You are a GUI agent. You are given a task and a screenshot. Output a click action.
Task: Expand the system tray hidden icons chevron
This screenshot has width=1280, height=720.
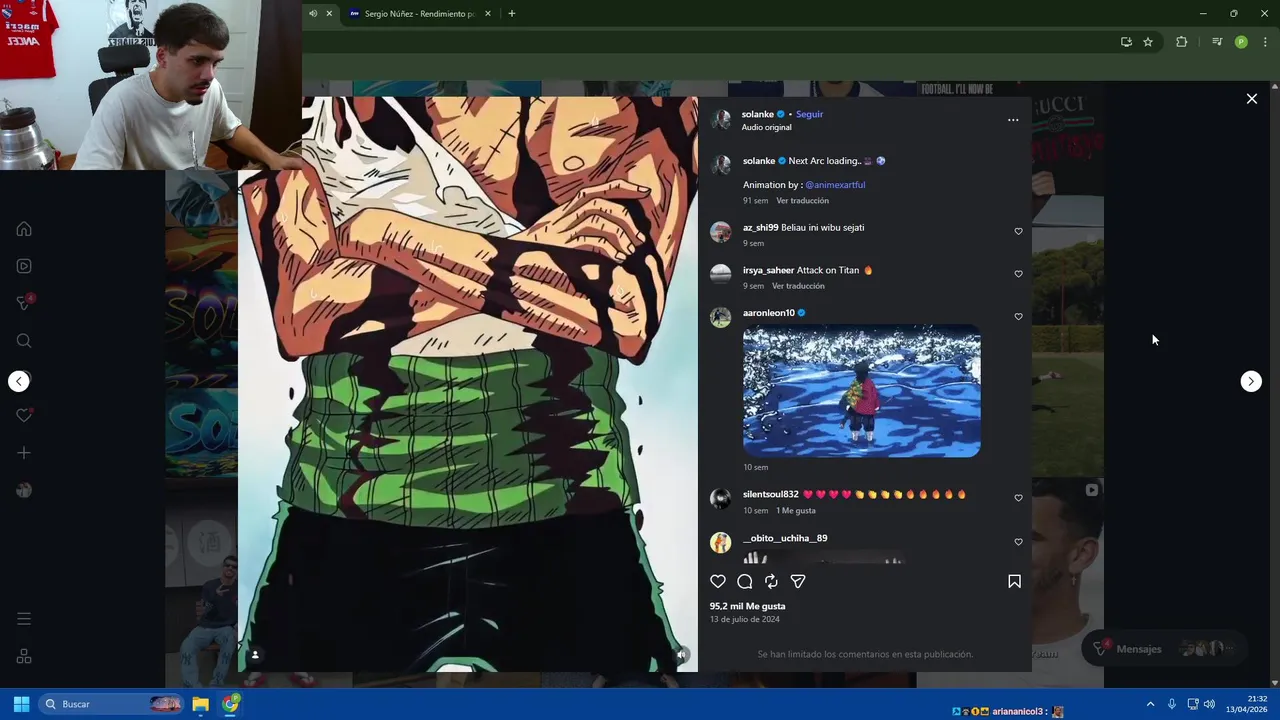click(1150, 704)
